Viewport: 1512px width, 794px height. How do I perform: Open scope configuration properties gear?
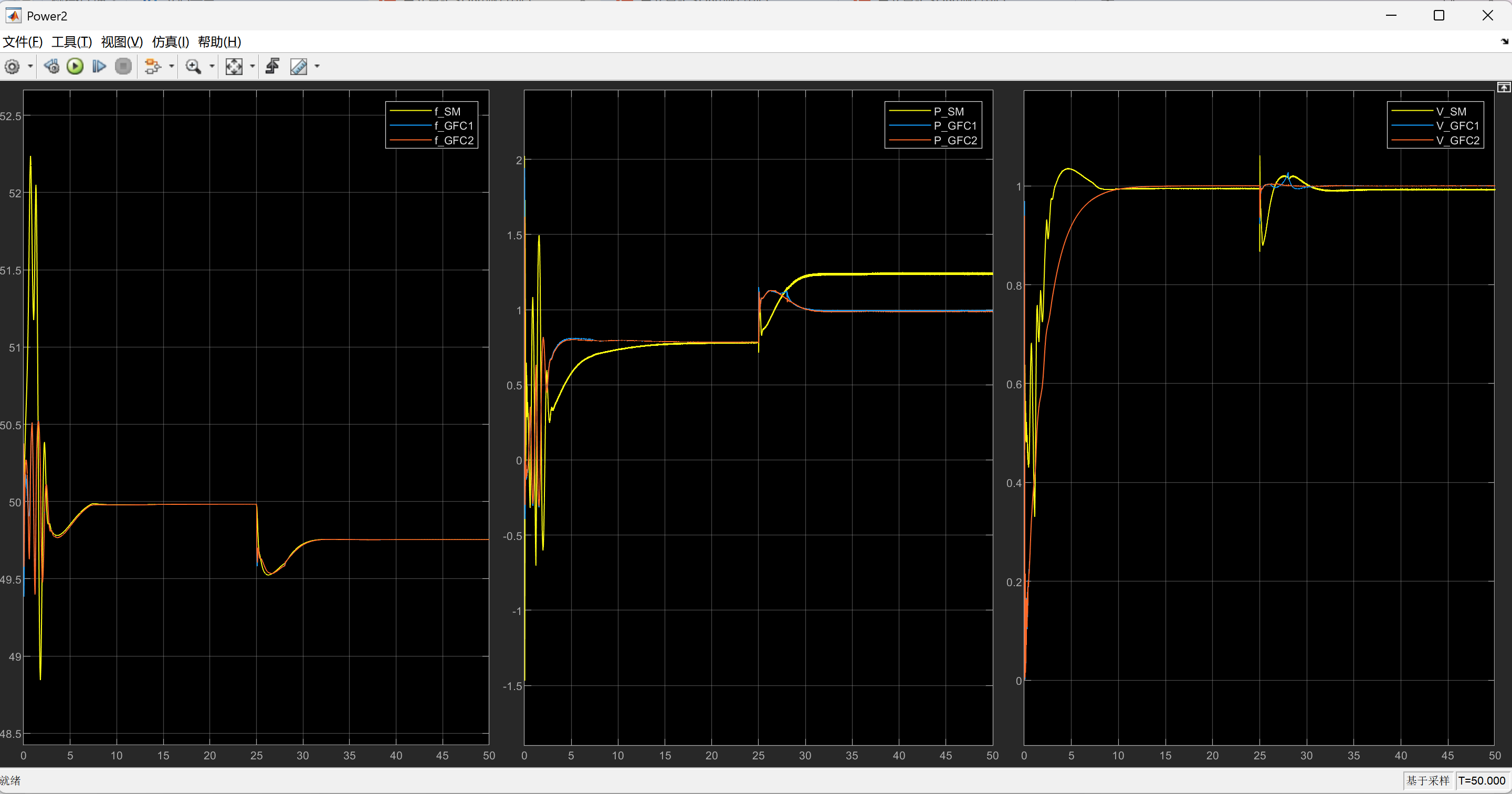pyautogui.click(x=12, y=67)
